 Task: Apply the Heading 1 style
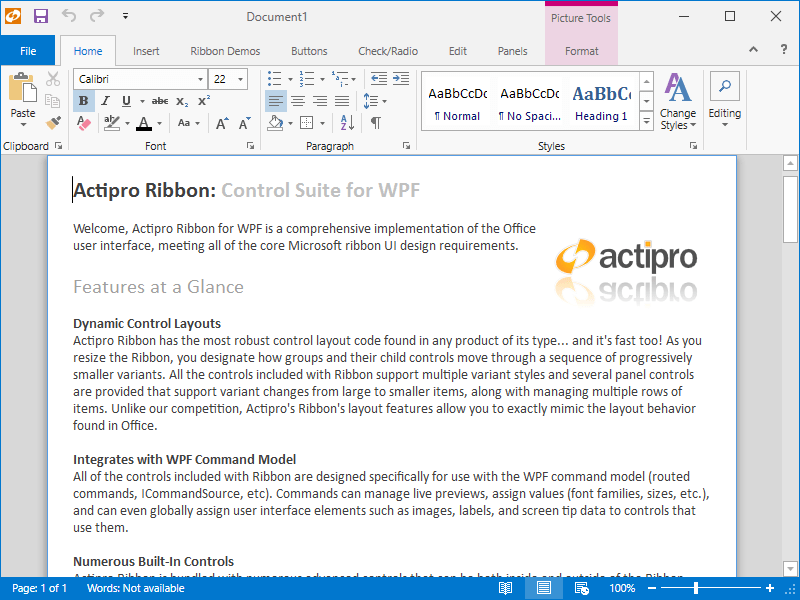(601, 104)
